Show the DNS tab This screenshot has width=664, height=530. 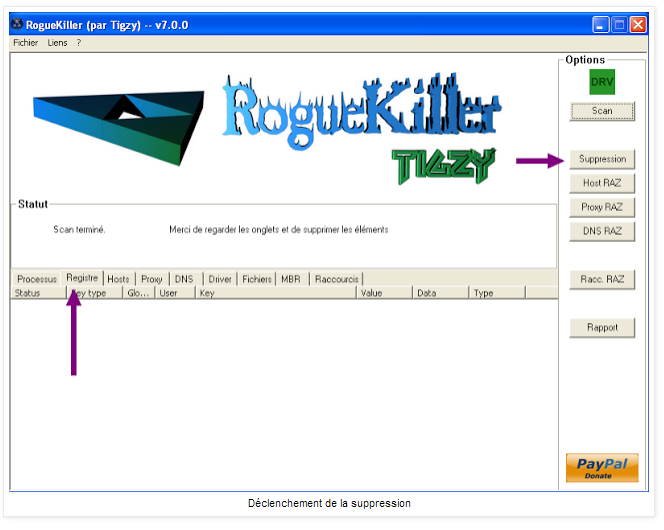[x=184, y=279]
